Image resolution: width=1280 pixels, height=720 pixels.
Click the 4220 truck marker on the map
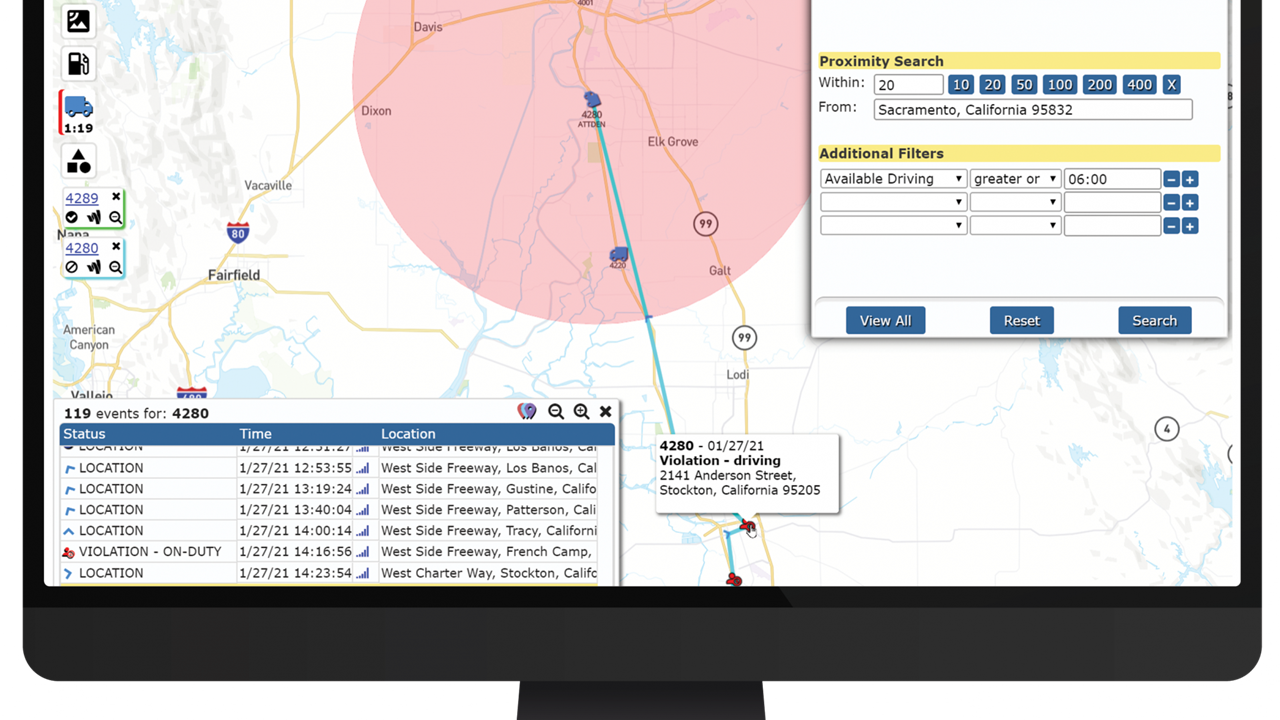tap(618, 255)
